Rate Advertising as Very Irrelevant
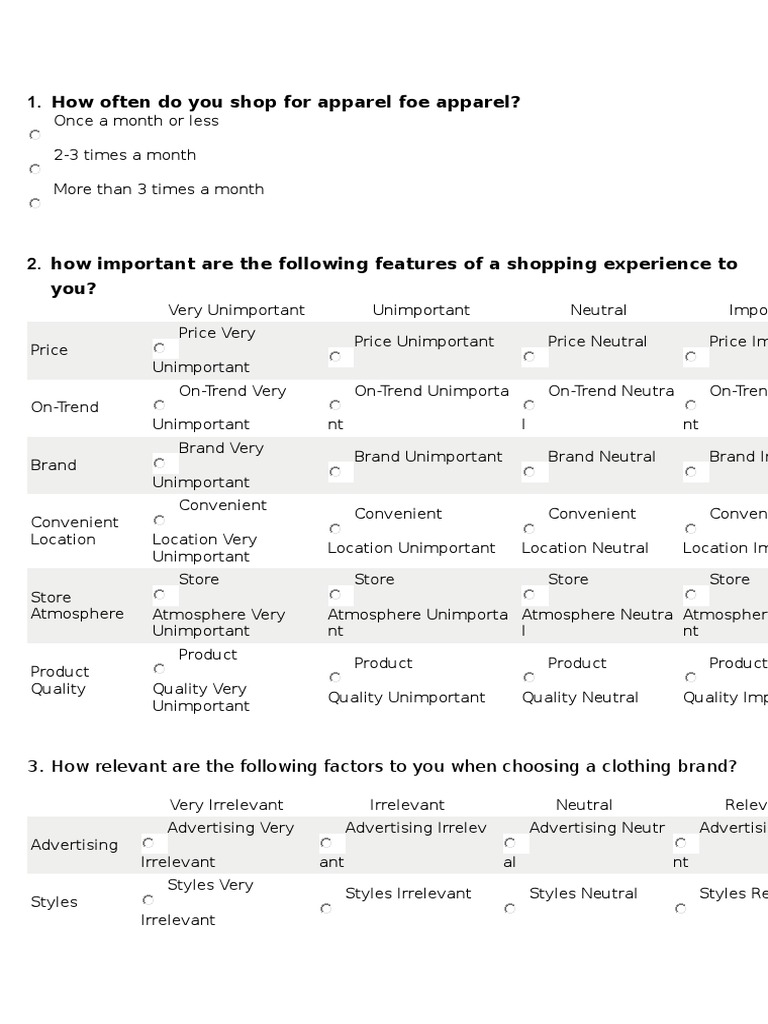 click(148, 843)
